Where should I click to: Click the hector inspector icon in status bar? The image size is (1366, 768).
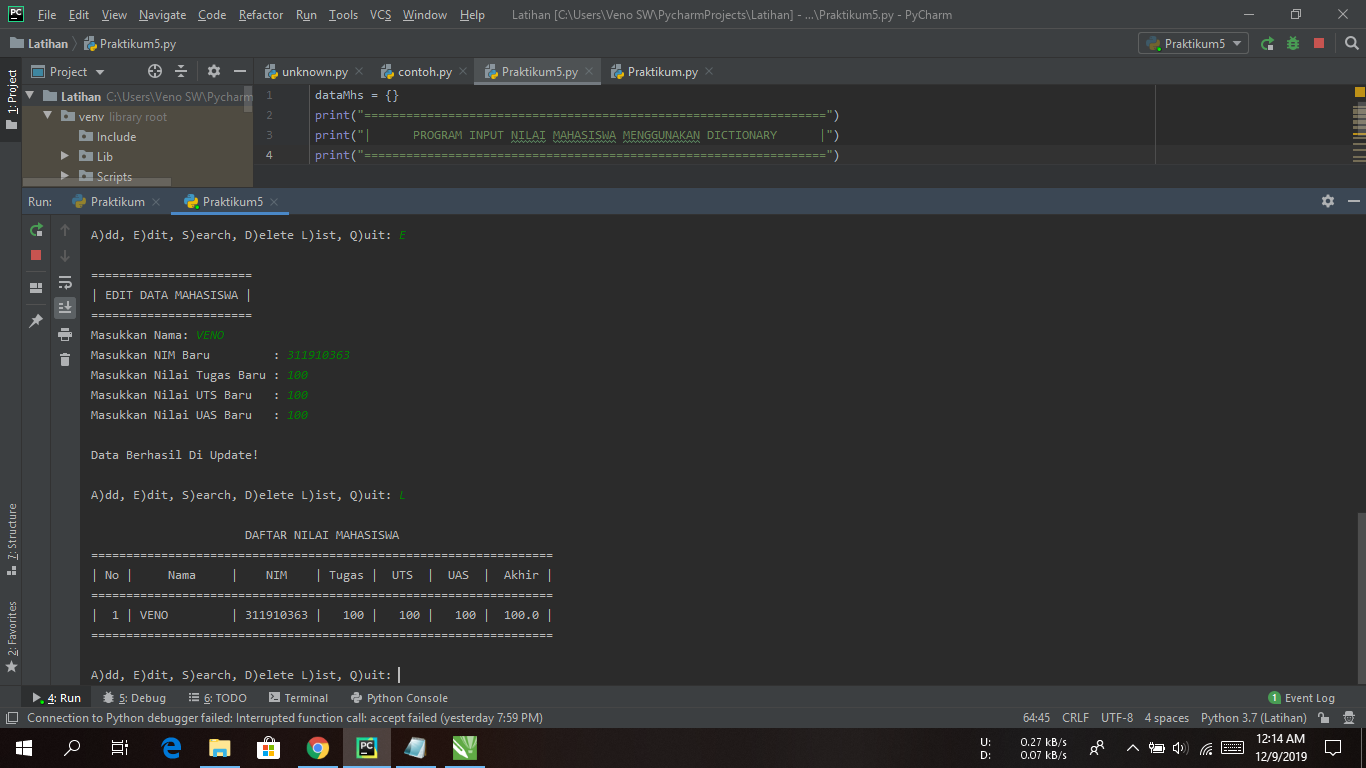point(1347,718)
